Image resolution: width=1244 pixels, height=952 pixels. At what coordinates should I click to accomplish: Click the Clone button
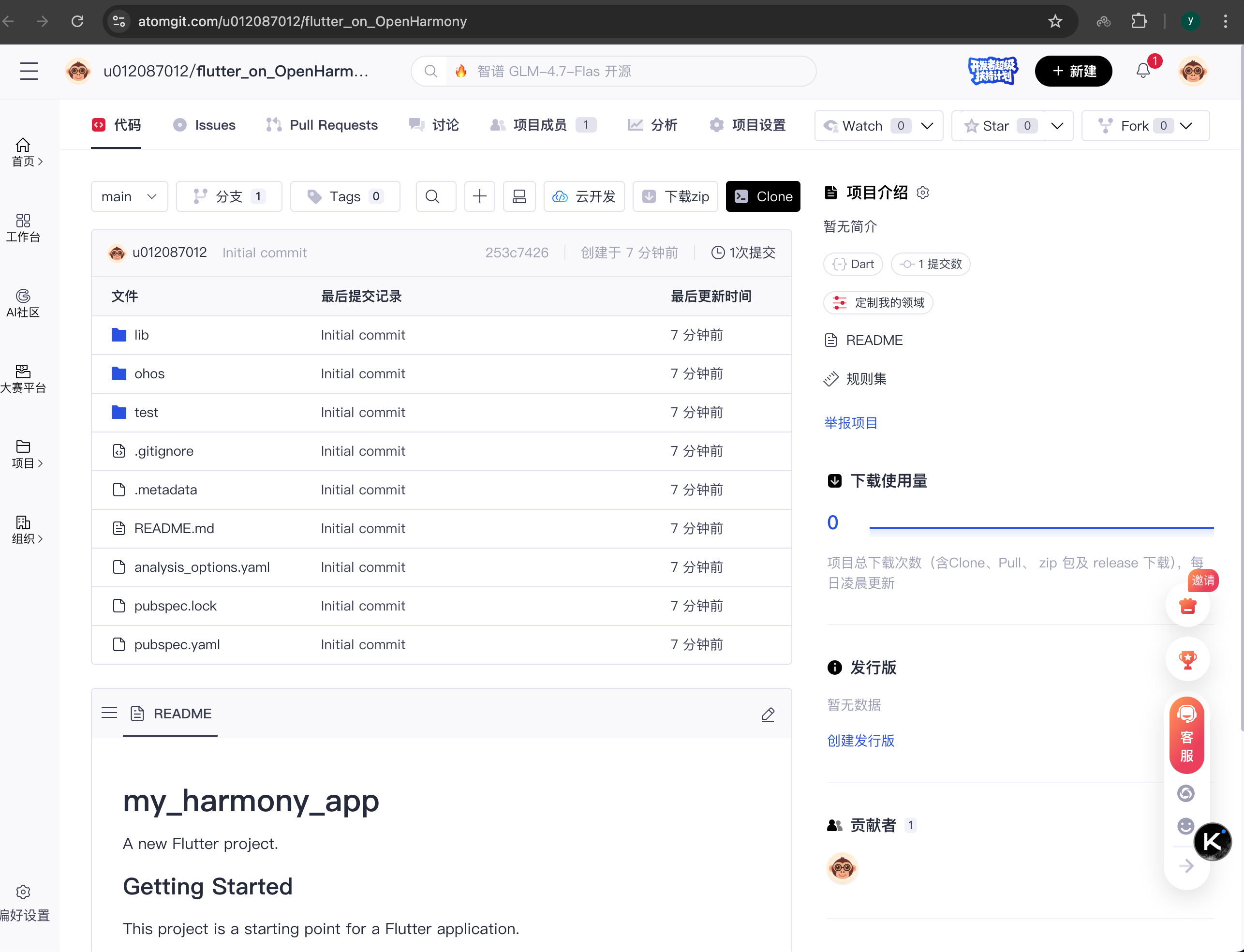click(x=763, y=196)
